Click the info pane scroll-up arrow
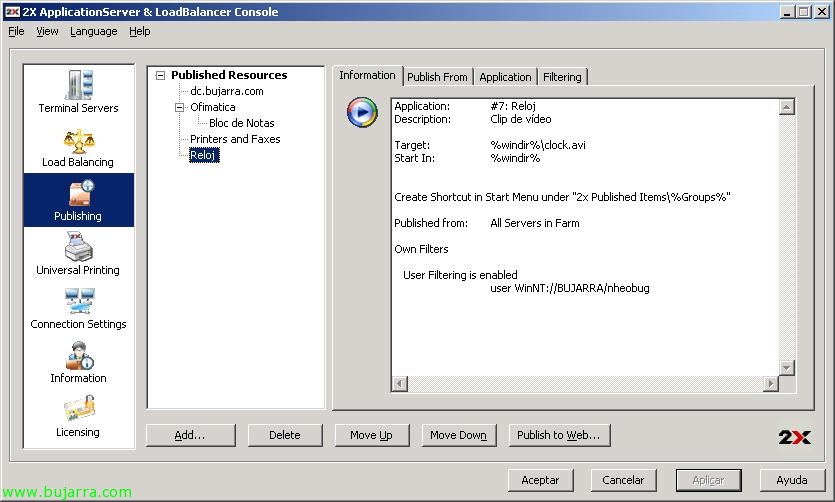 (787, 107)
